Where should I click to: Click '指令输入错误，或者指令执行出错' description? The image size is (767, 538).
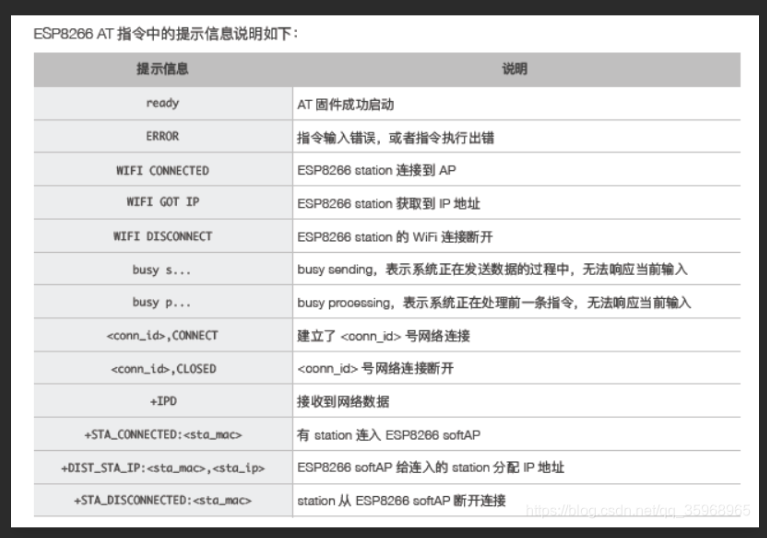[x=395, y=137]
